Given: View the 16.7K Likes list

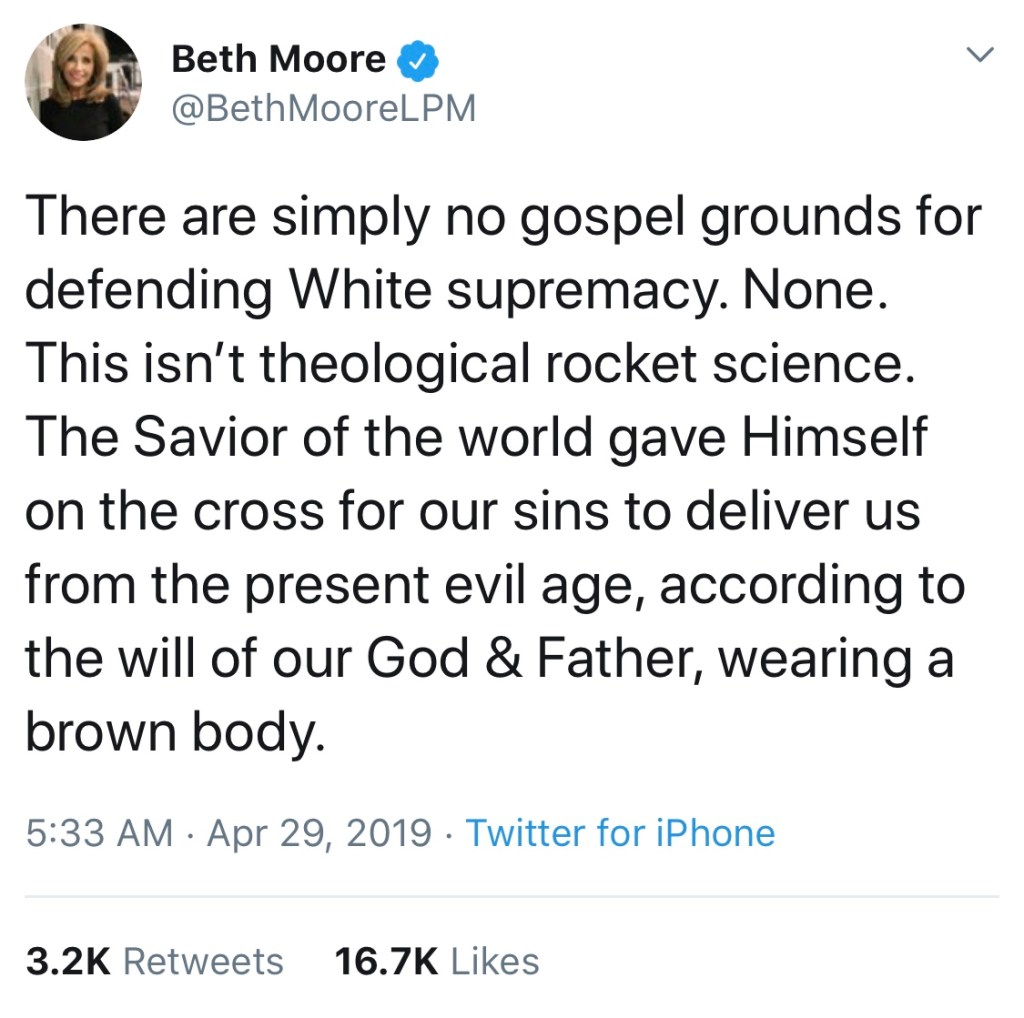Looking at the screenshot, I should [437, 961].
